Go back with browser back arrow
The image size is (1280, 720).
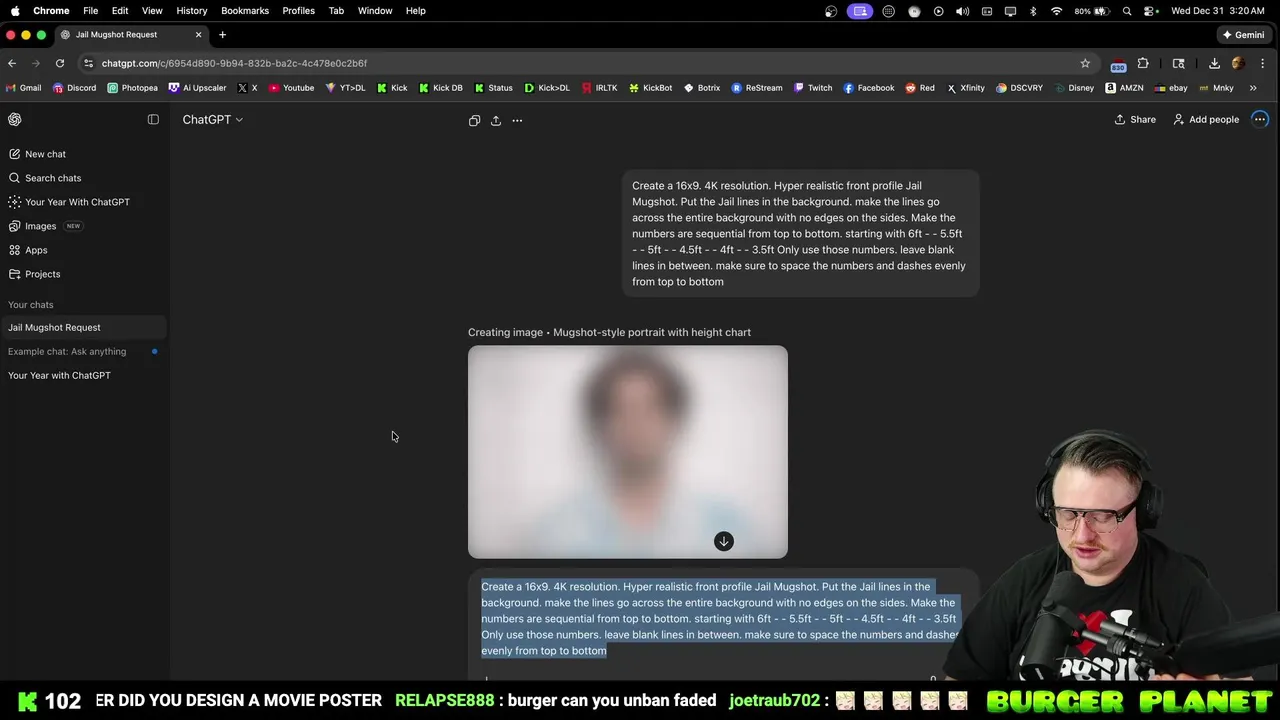[12, 63]
